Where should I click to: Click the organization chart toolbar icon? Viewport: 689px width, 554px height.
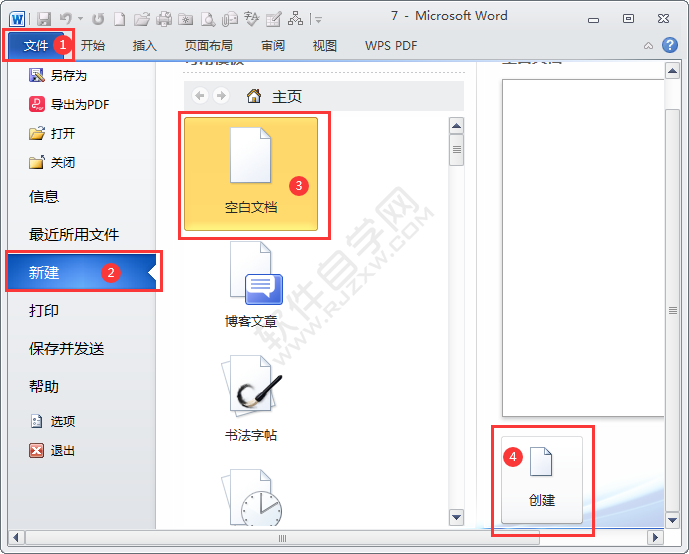click(x=295, y=19)
